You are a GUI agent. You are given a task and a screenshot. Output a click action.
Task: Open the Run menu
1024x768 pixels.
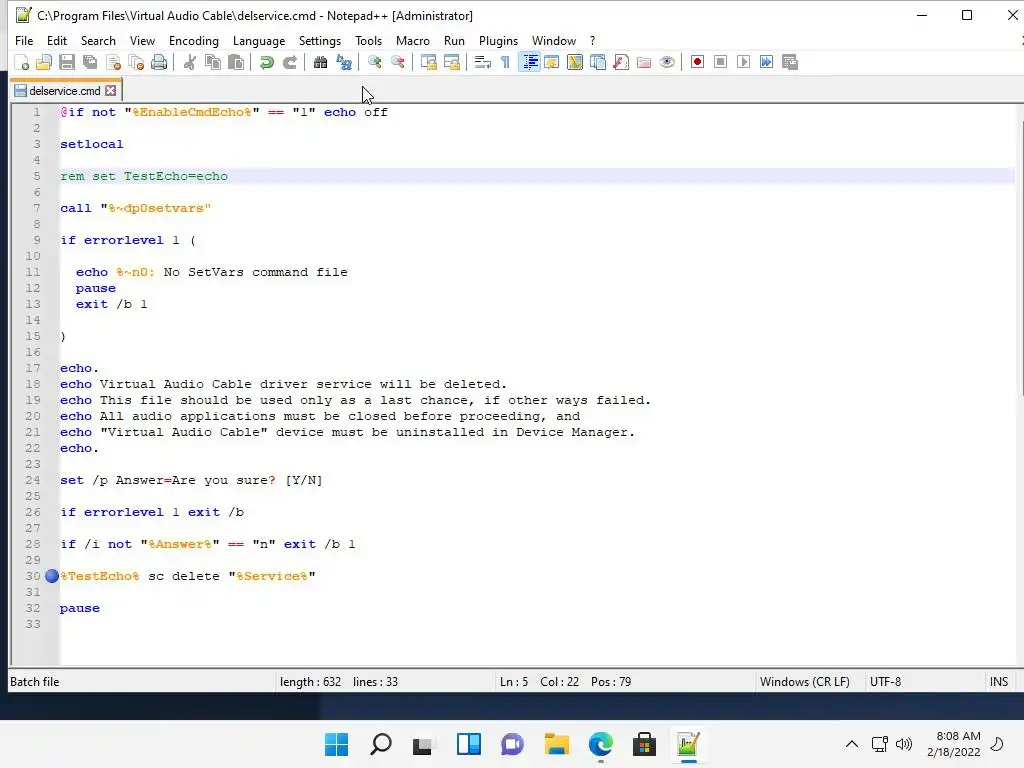[x=454, y=40]
